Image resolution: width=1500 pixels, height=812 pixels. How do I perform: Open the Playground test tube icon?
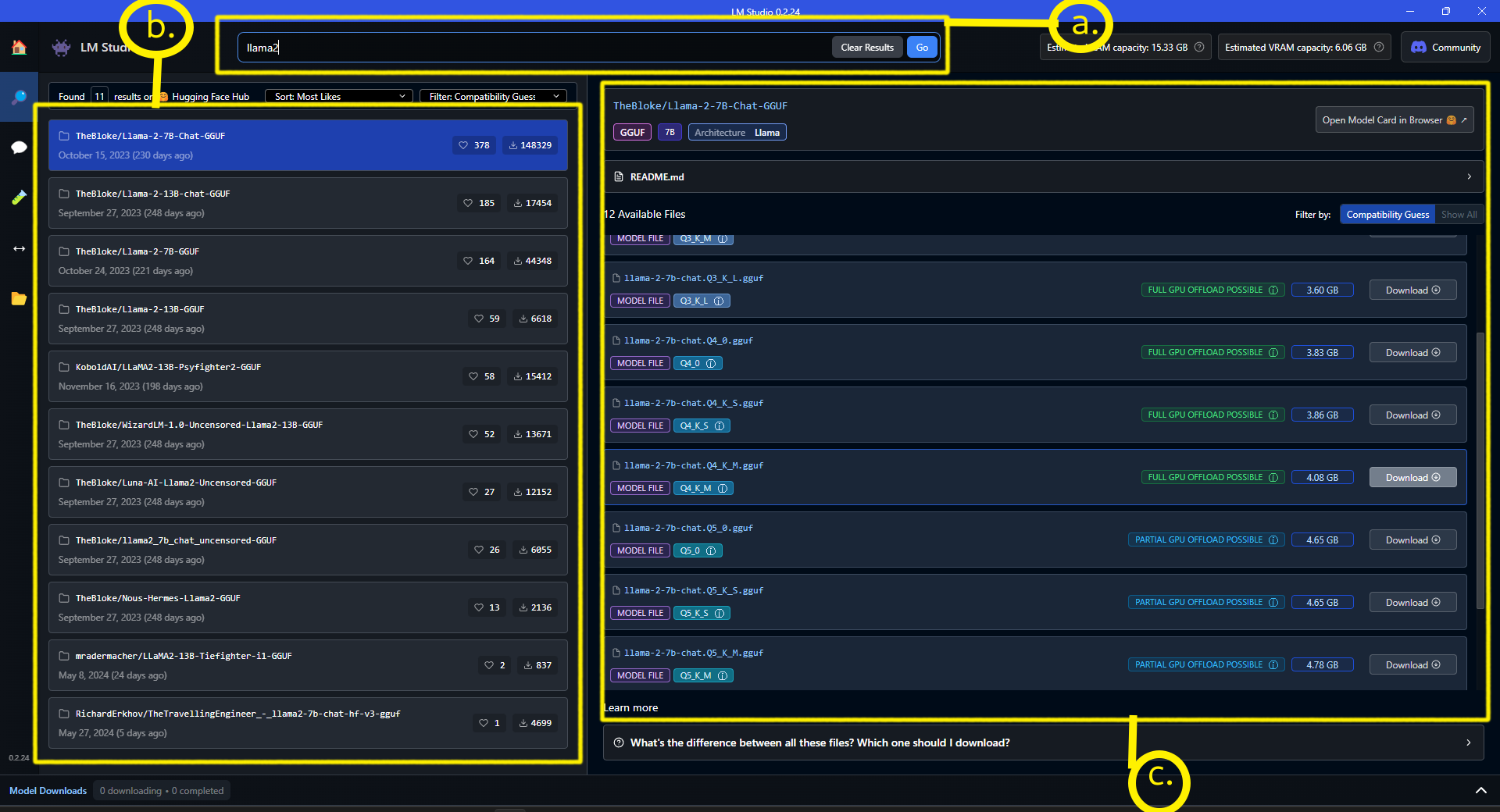pos(19,198)
